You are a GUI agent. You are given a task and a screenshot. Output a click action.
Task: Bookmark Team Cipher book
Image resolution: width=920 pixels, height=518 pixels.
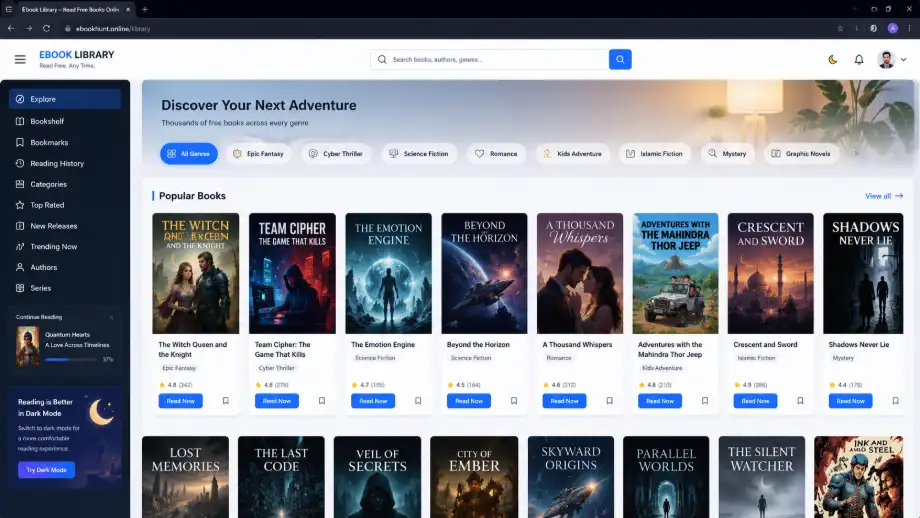pos(322,401)
